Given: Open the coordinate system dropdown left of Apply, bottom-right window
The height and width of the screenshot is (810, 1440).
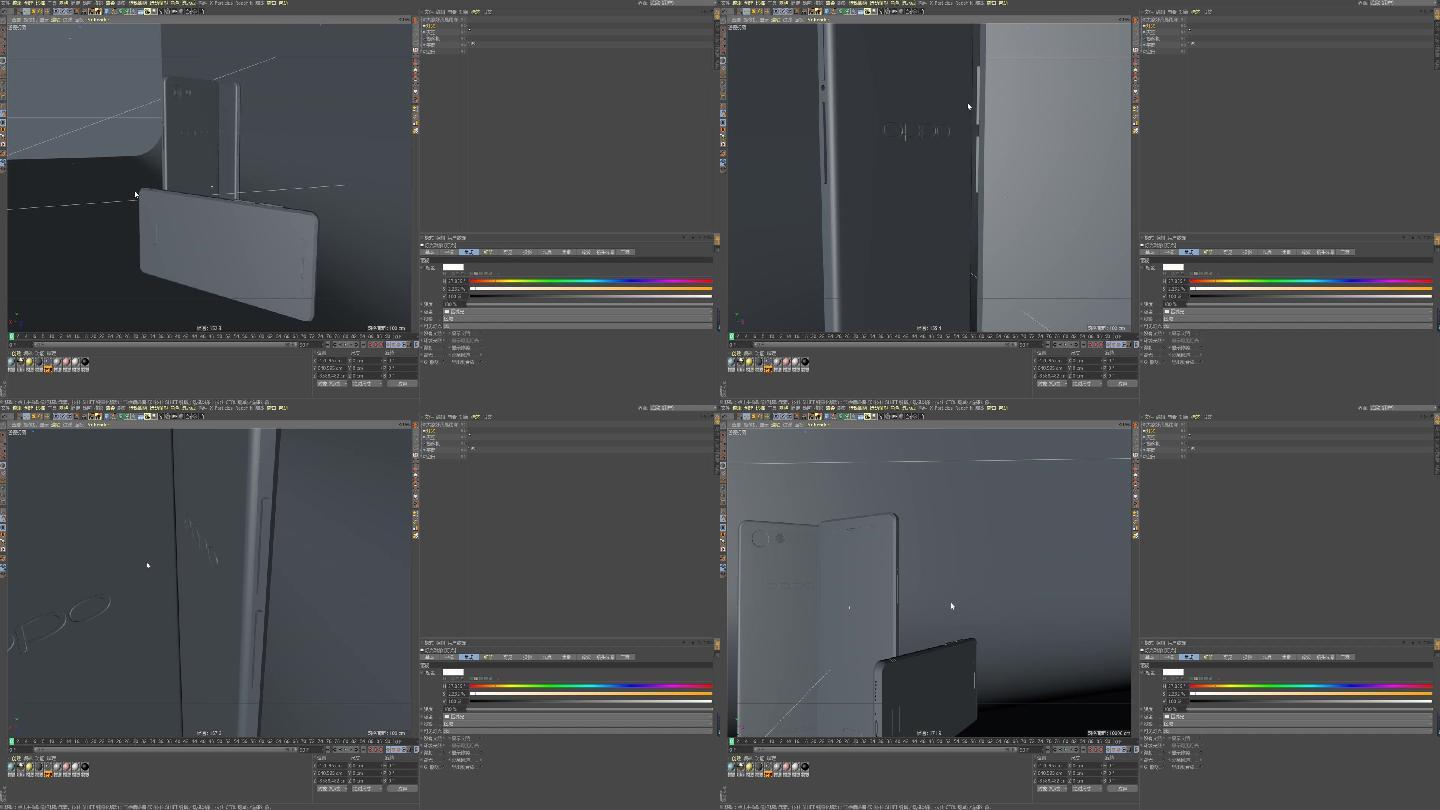Looking at the screenshot, I should 1086,789.
